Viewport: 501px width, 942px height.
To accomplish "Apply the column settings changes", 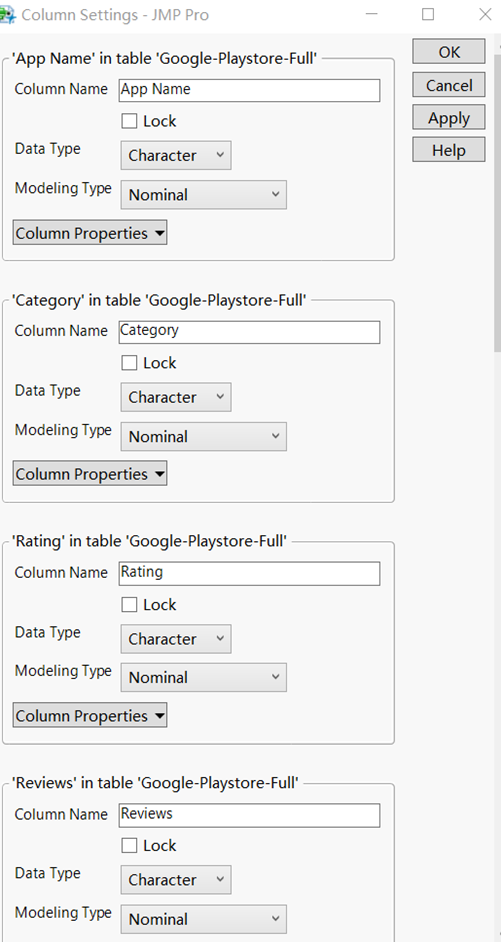I will coord(449,118).
